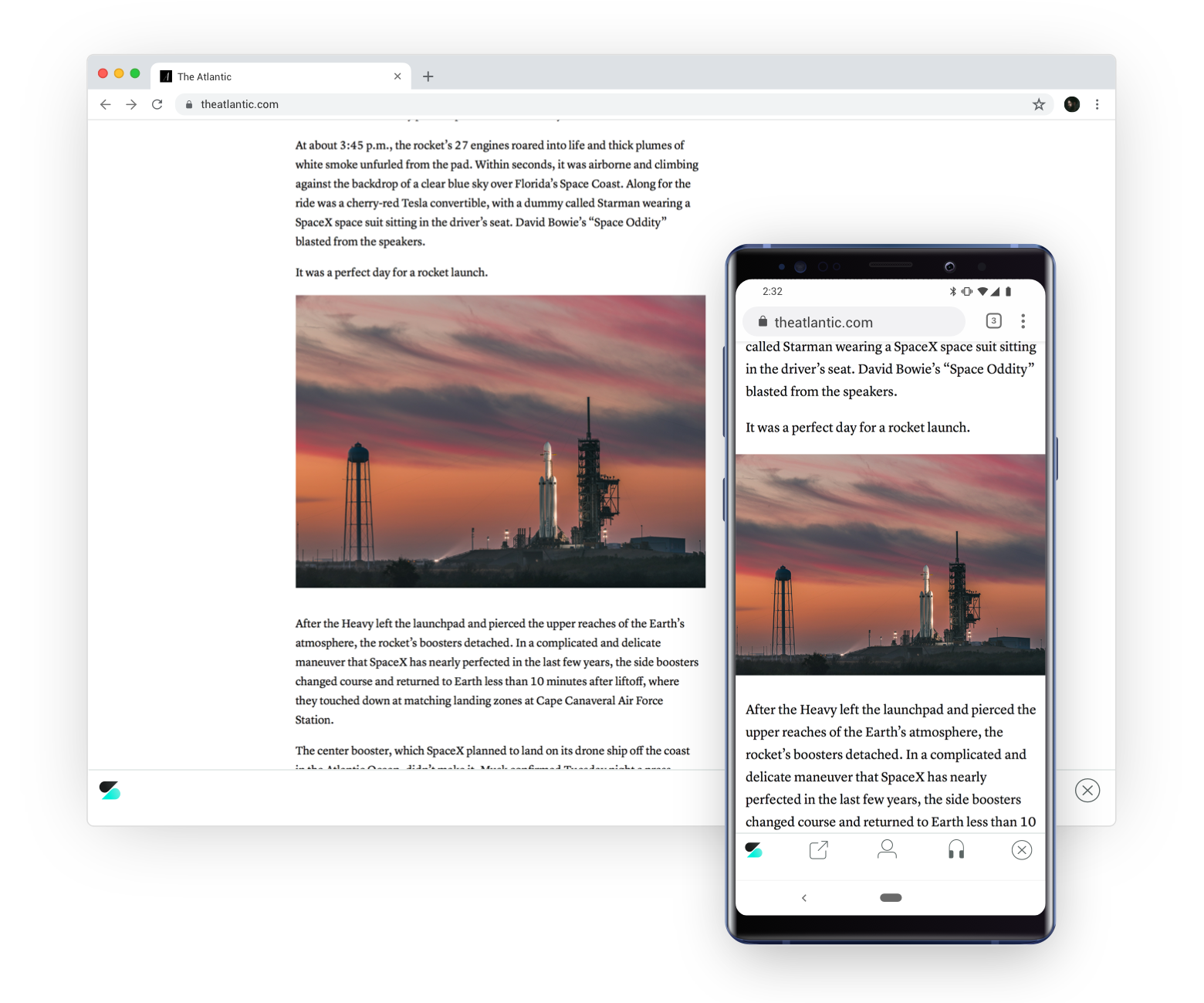1204x1003 pixels.
Task: Reload the page in desktop browser
Action: tap(157, 104)
